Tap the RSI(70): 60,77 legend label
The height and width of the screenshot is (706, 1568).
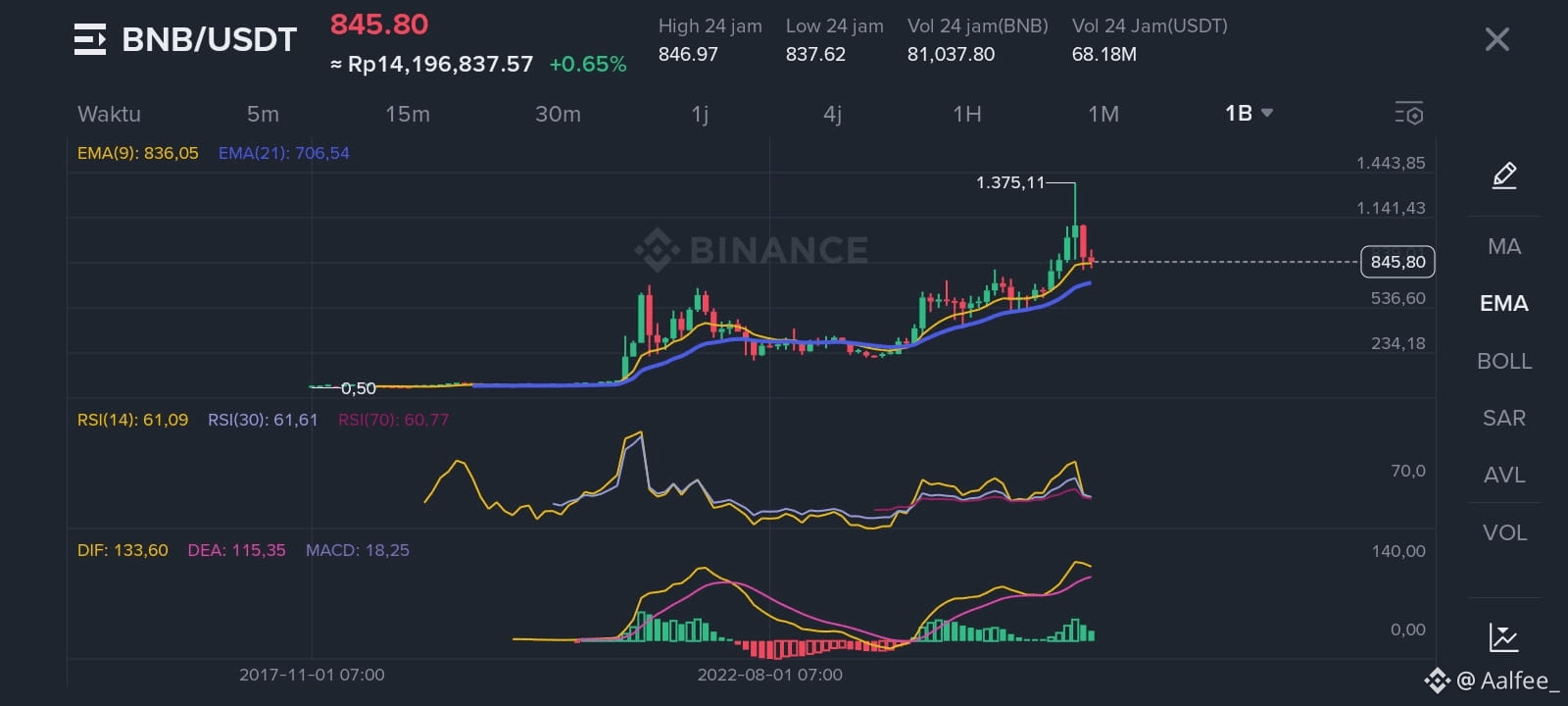tap(393, 420)
